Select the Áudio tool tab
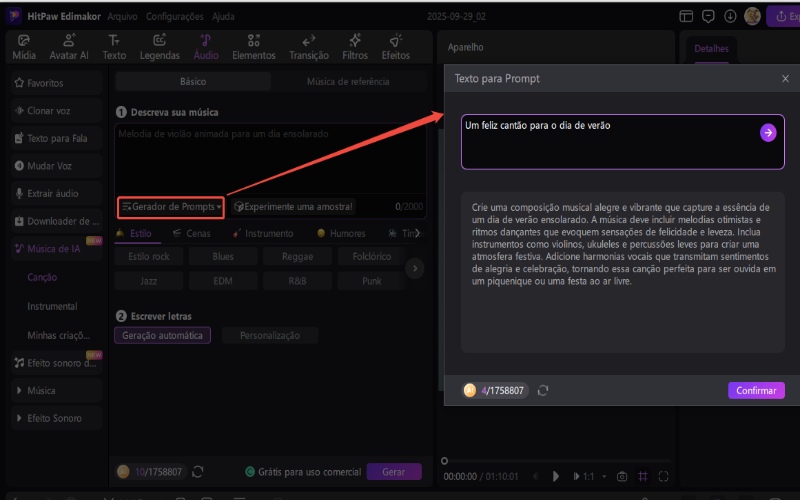 coord(206,47)
